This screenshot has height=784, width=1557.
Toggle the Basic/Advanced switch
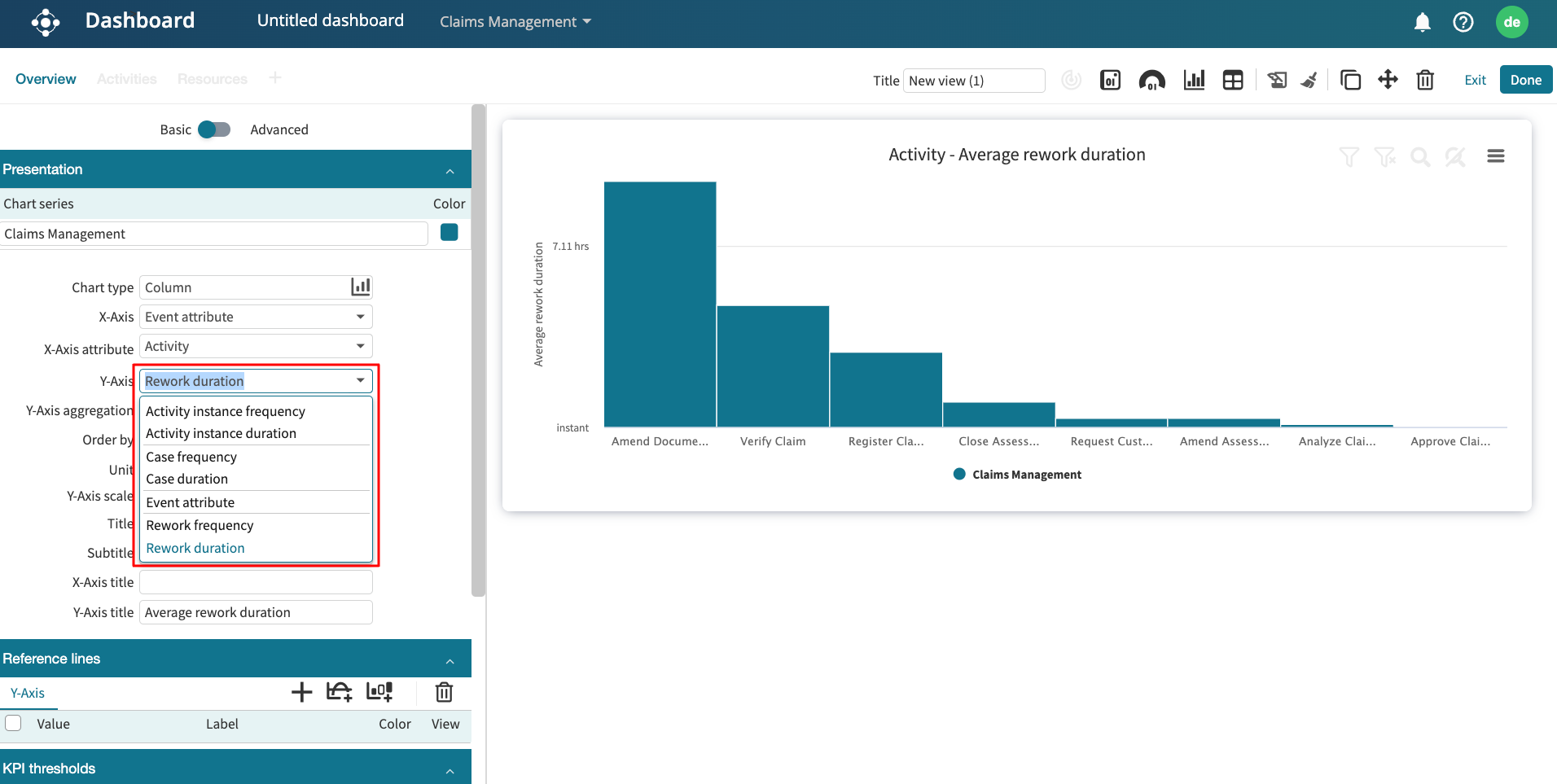click(x=214, y=129)
